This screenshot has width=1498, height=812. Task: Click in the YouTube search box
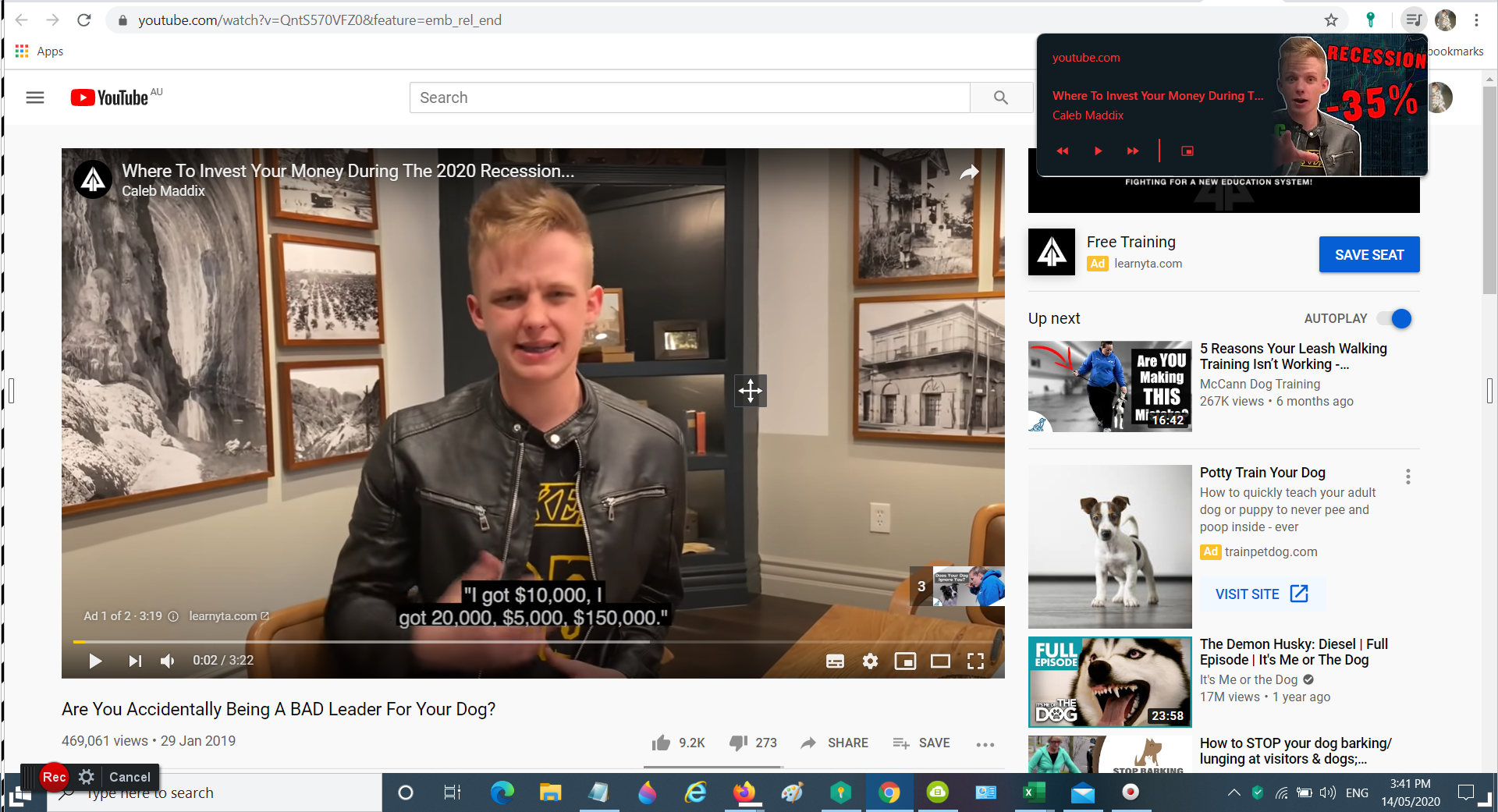point(690,98)
